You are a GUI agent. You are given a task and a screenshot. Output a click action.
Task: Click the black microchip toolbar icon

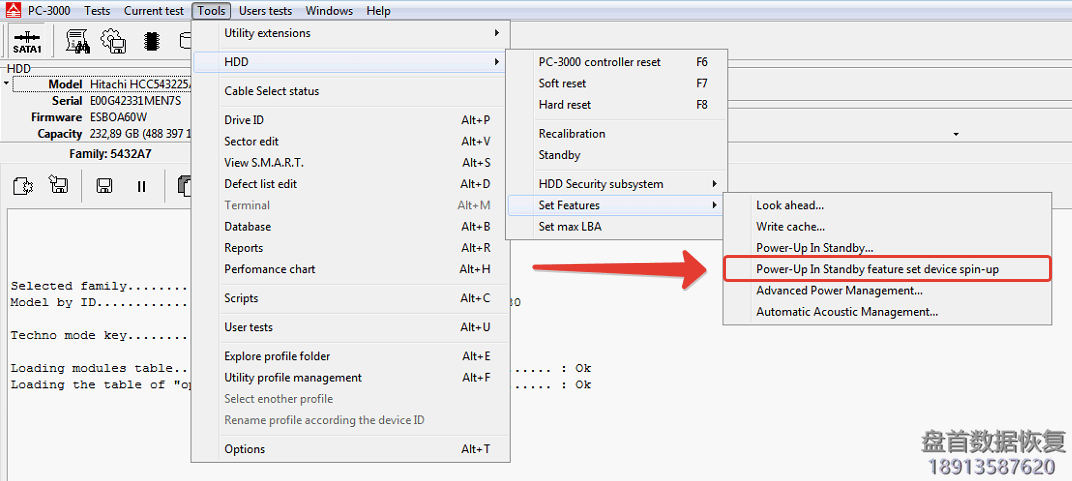[x=151, y=41]
